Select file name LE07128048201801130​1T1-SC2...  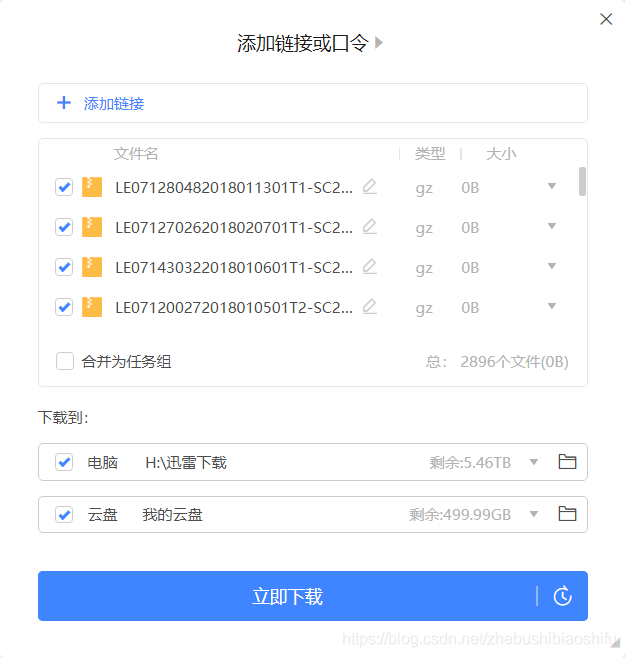coord(234,188)
